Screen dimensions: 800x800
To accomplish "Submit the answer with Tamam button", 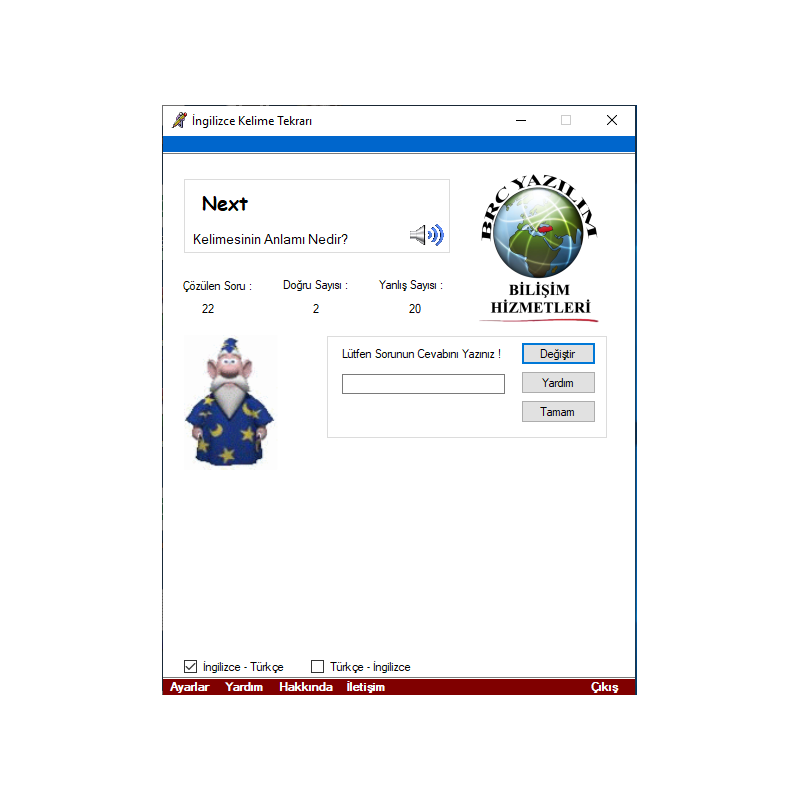I will click(558, 412).
